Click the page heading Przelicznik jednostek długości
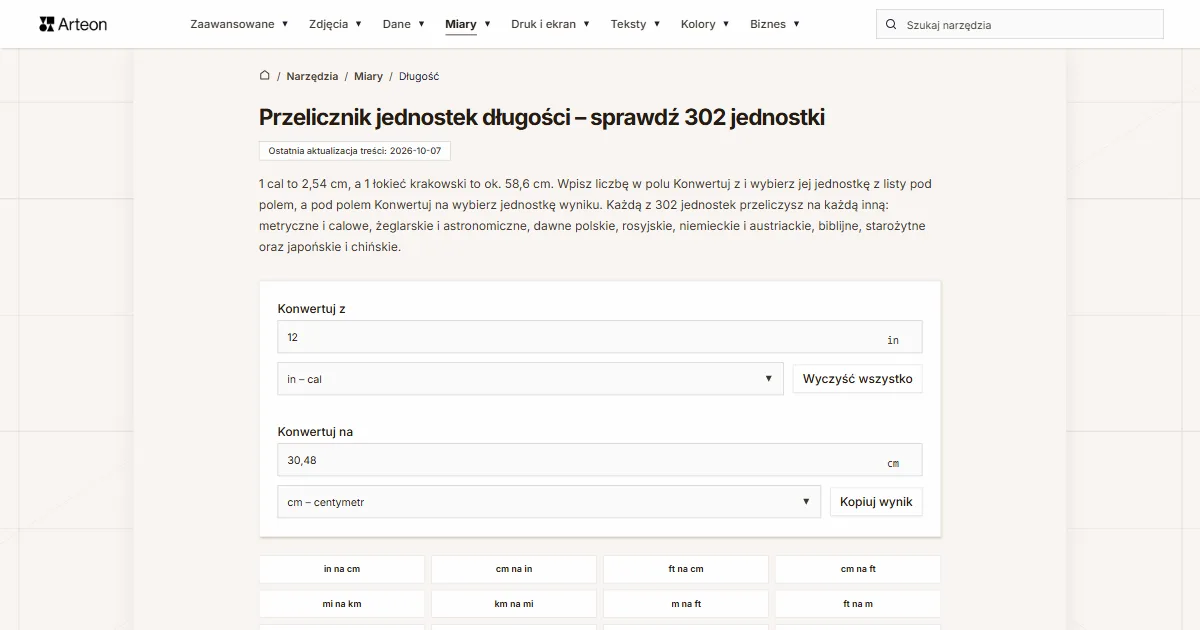Image resolution: width=1200 pixels, height=630 pixels. point(542,117)
